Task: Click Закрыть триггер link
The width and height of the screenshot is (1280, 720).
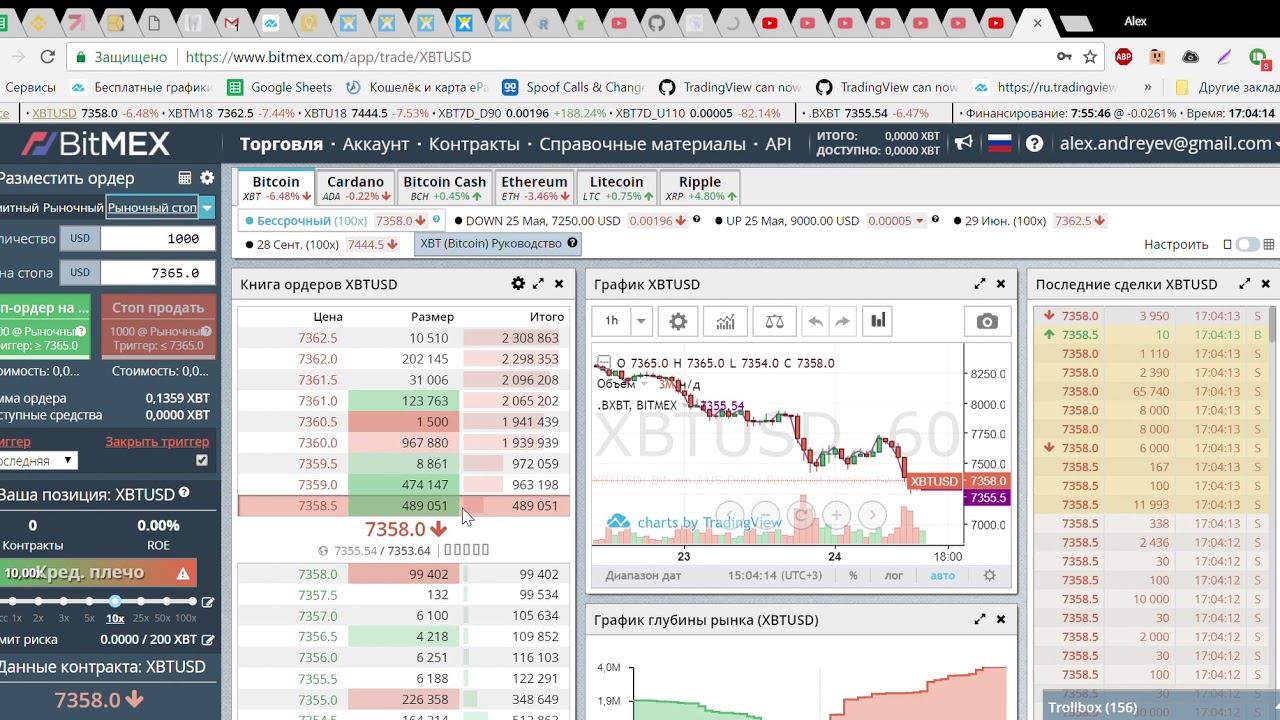Action: (x=157, y=441)
